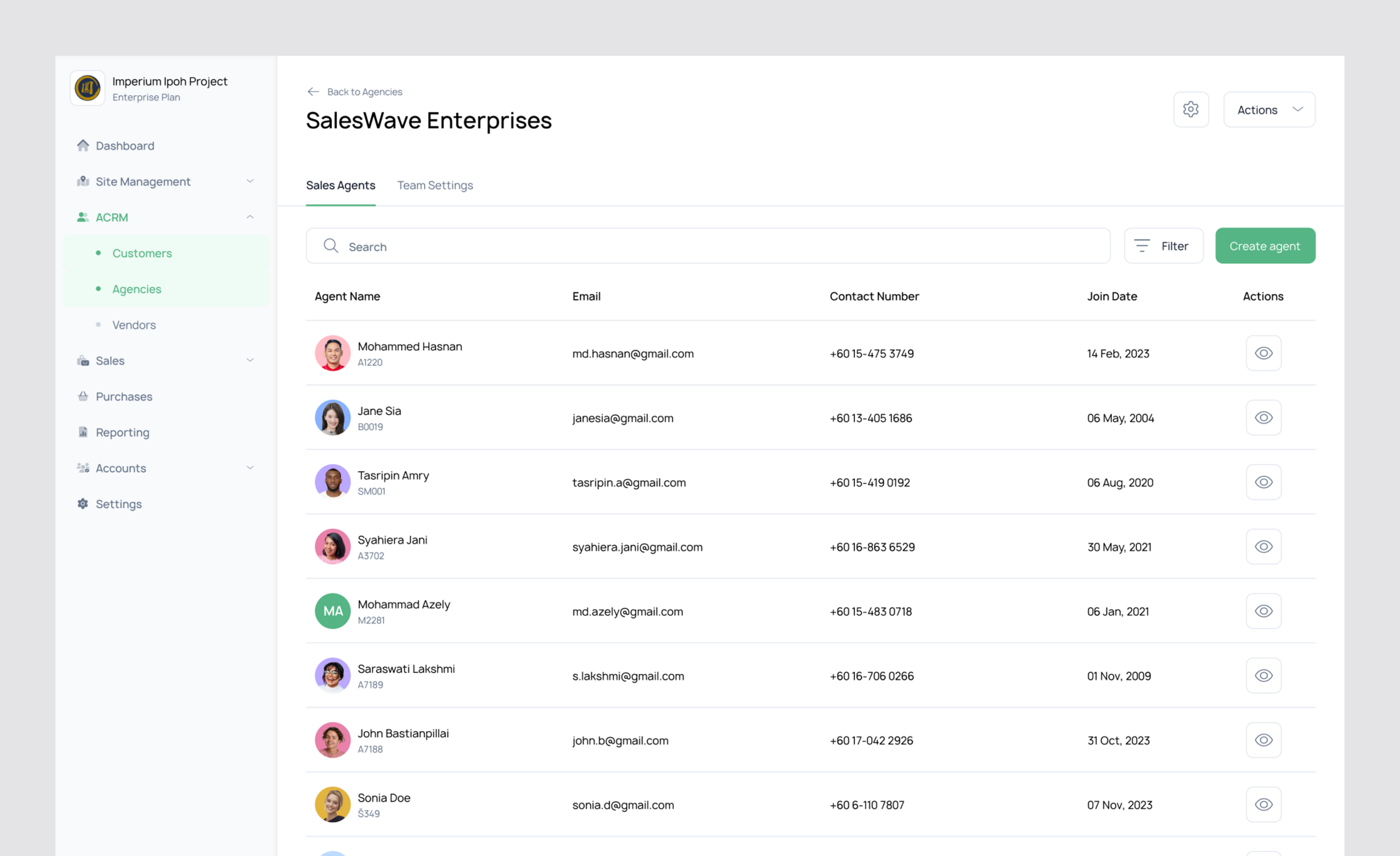Image resolution: width=1400 pixels, height=856 pixels.
Task: Click the Create agent button
Action: click(x=1265, y=245)
